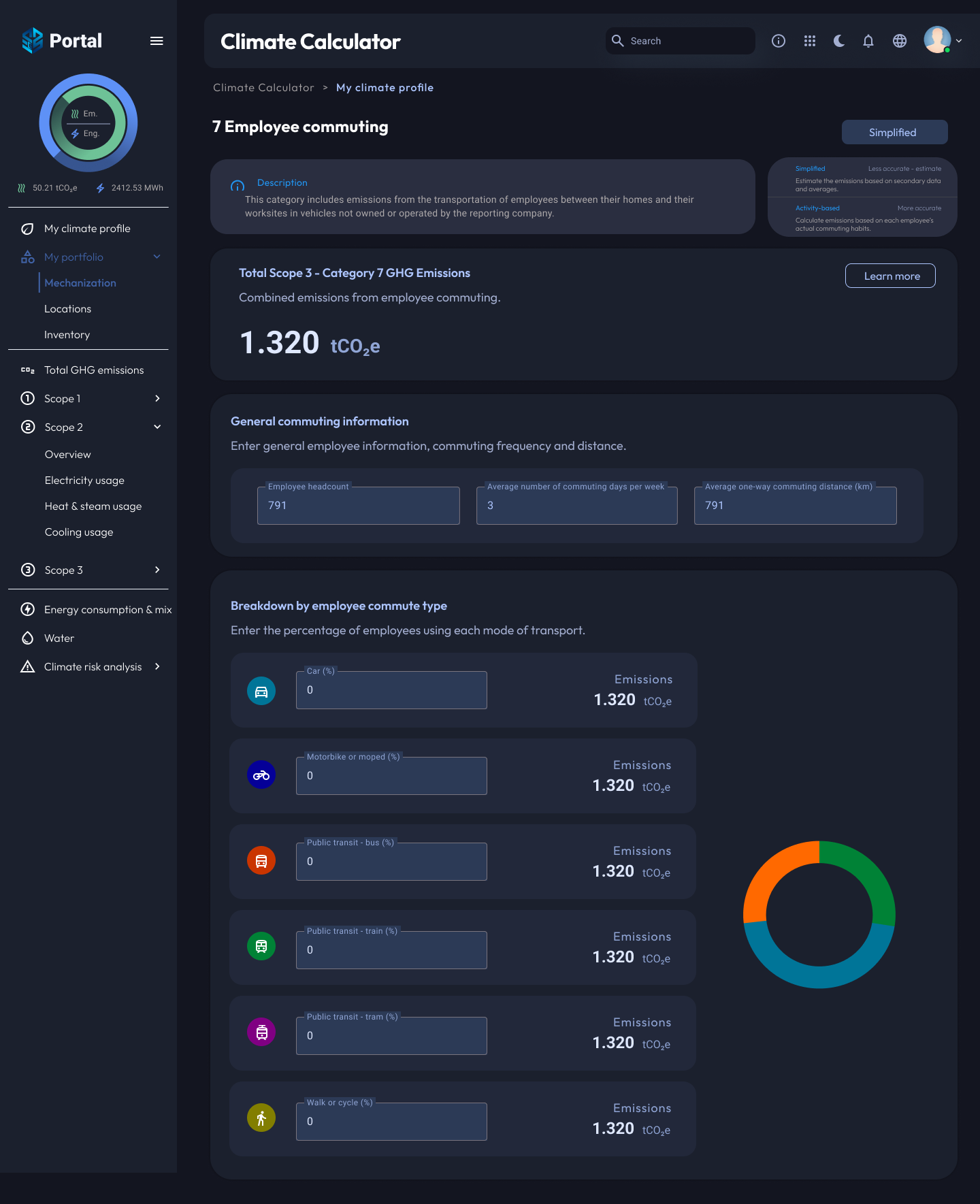The width and height of the screenshot is (980, 1204).
Task: Click Climate Calculator breadcrumb link
Action: [x=263, y=88]
